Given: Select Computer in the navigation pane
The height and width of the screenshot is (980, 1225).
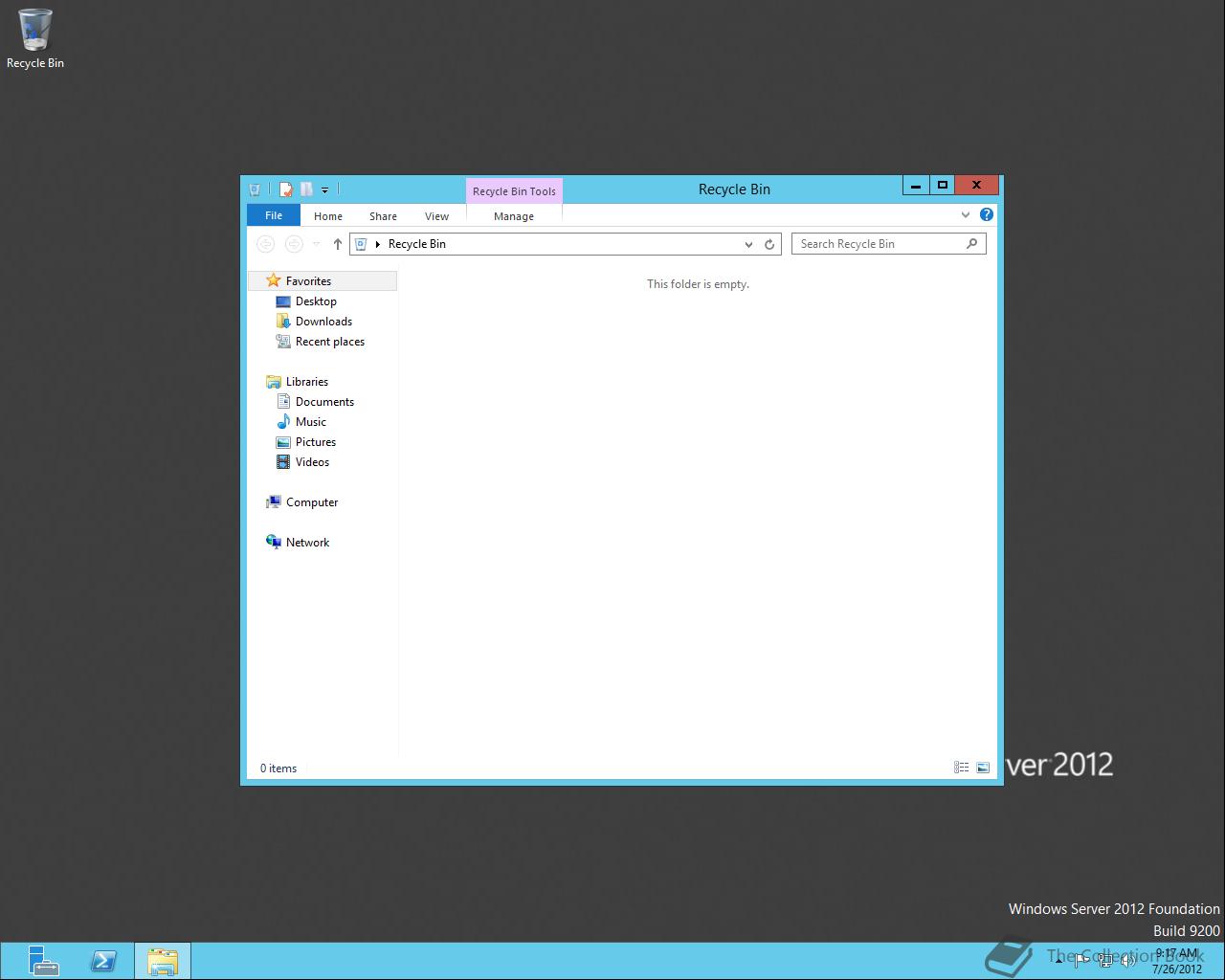Looking at the screenshot, I should coord(312,502).
